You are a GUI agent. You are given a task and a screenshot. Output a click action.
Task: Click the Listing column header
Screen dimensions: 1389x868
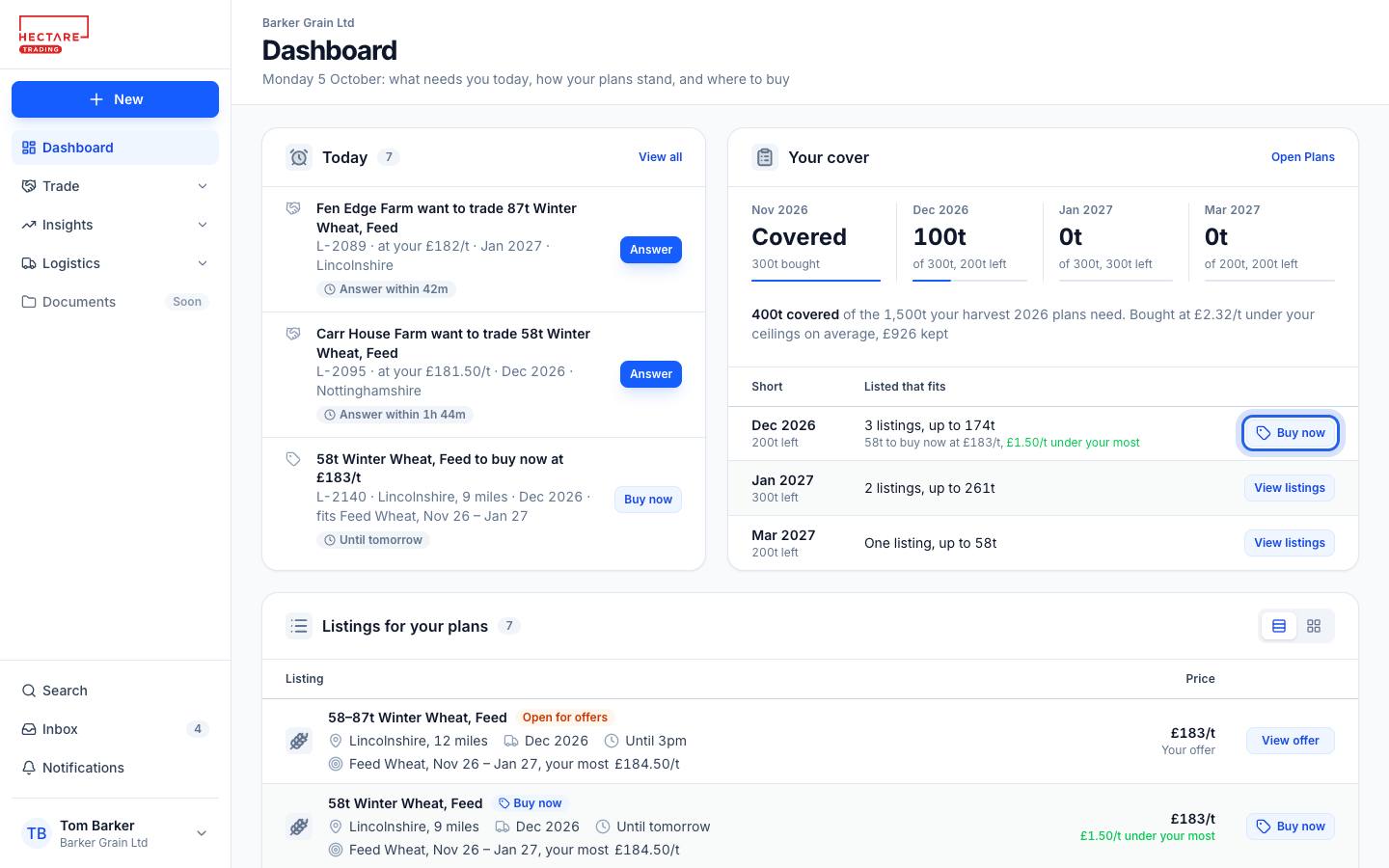point(305,679)
